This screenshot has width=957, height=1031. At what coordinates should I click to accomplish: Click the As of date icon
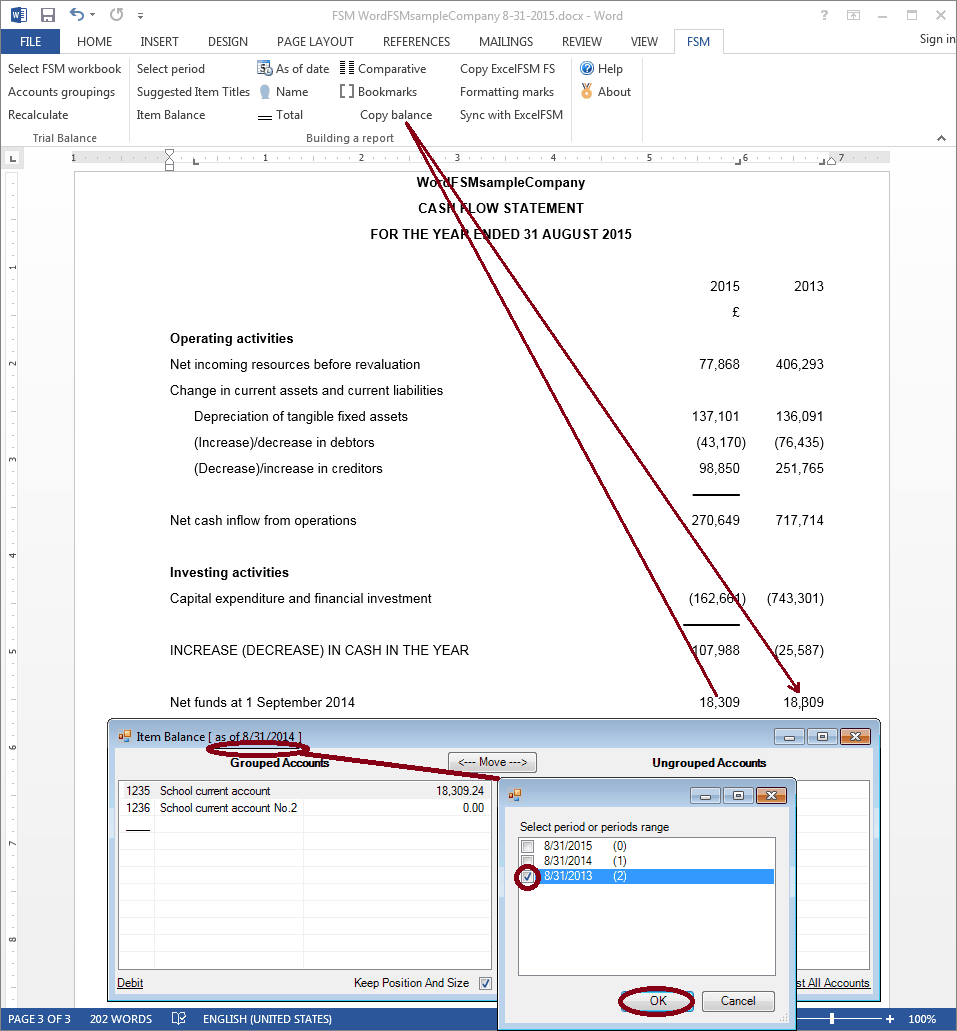point(264,68)
